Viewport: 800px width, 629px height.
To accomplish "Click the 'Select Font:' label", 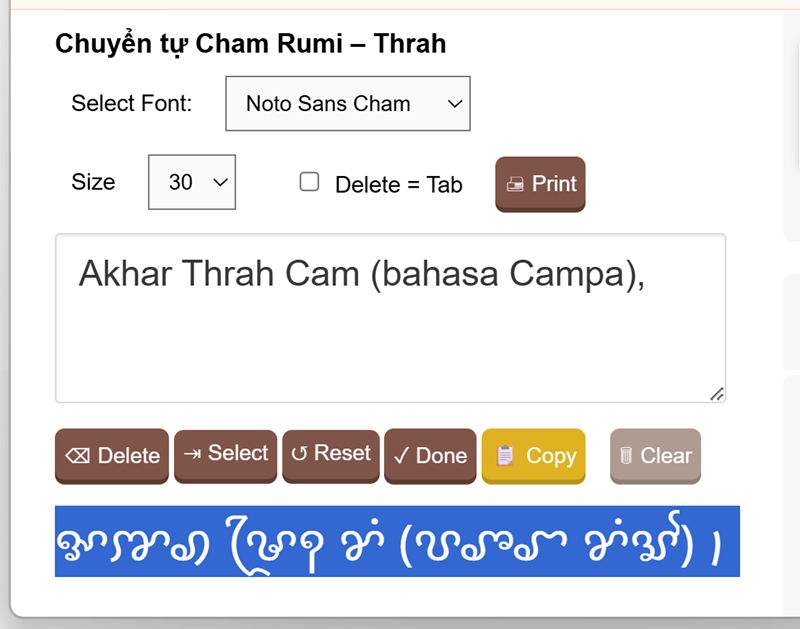I will (x=132, y=103).
